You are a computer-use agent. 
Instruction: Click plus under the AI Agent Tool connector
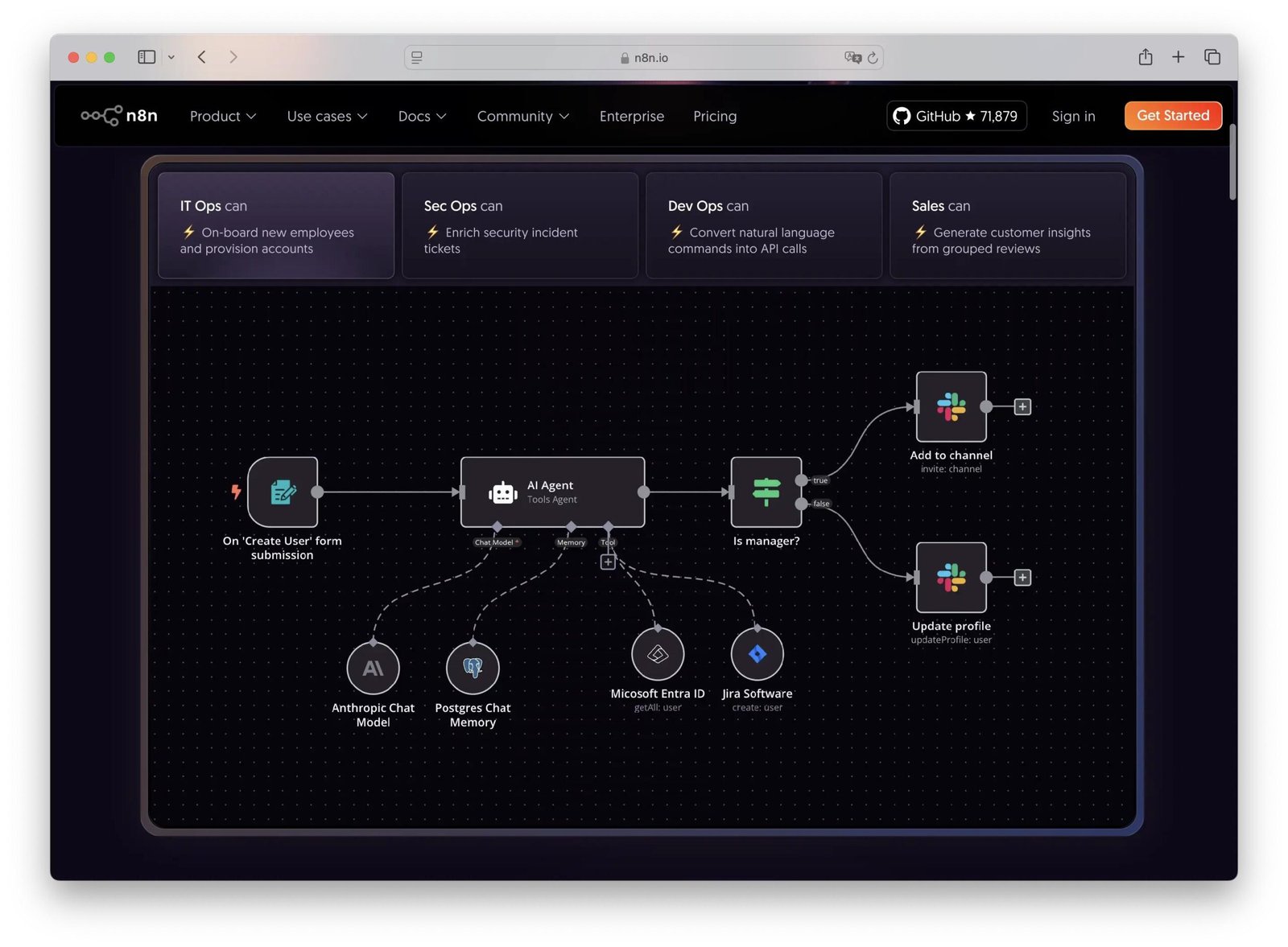pos(608,562)
